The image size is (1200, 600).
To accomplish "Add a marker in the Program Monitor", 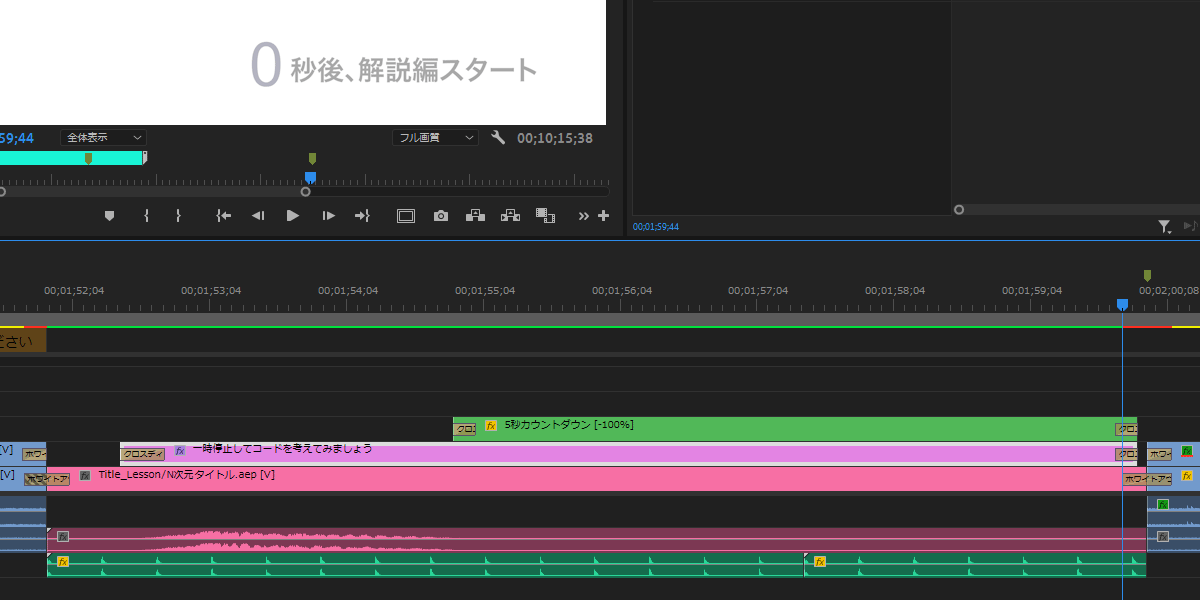I will [x=109, y=215].
